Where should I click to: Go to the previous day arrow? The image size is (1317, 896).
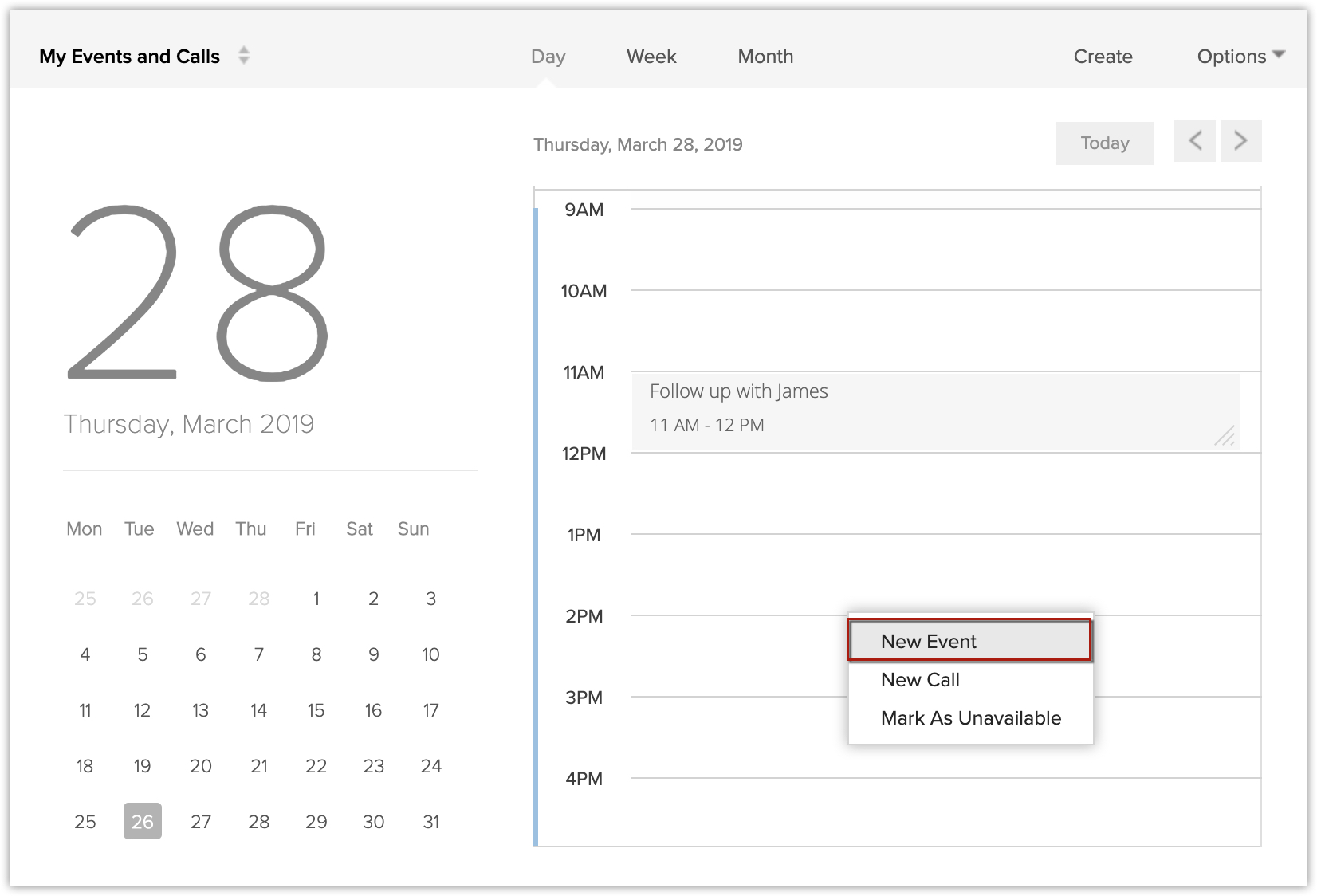click(1194, 141)
